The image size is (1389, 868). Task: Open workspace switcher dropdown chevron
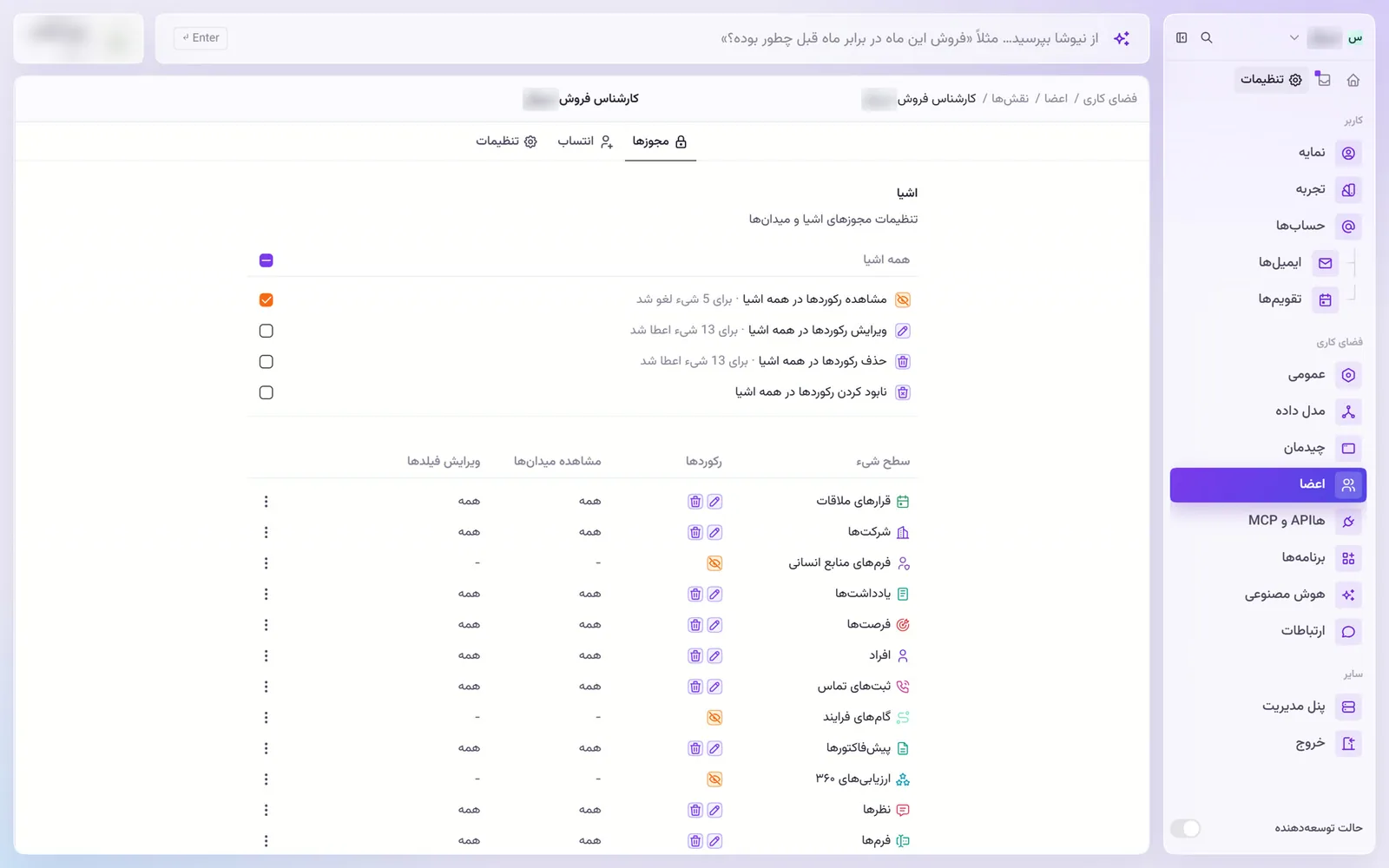coord(1294,37)
